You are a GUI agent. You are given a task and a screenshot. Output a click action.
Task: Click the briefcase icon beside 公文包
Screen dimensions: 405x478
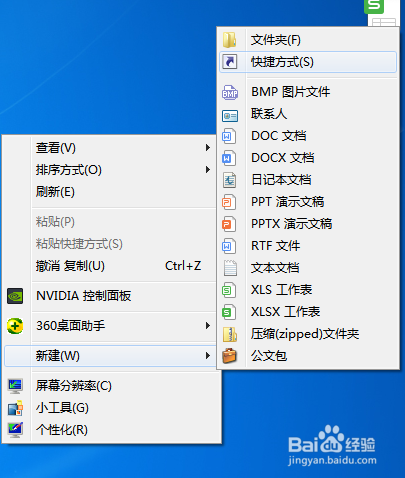click(230, 356)
